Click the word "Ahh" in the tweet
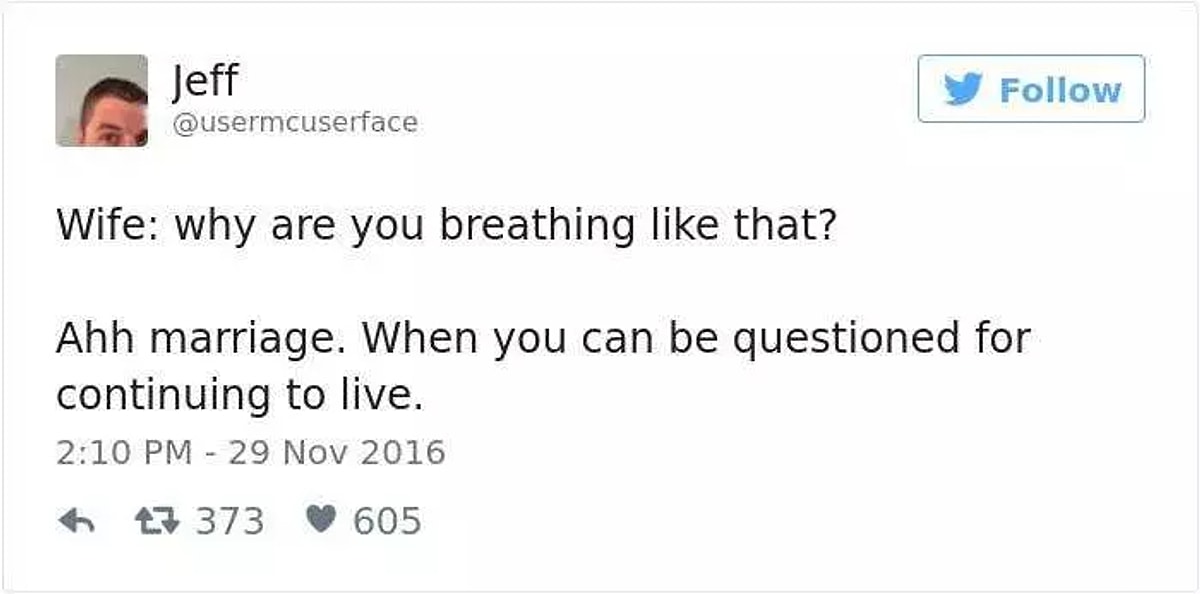 tap(95, 340)
